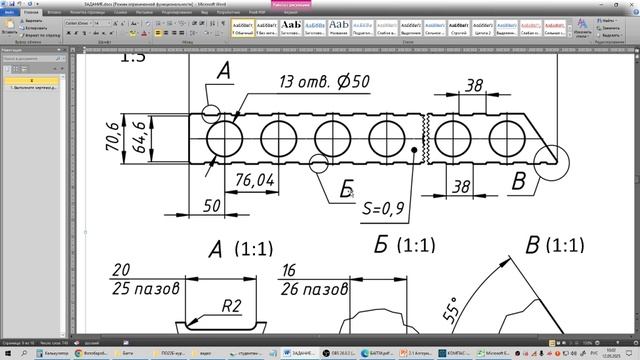Increase font size with grow-font icon

115,23
